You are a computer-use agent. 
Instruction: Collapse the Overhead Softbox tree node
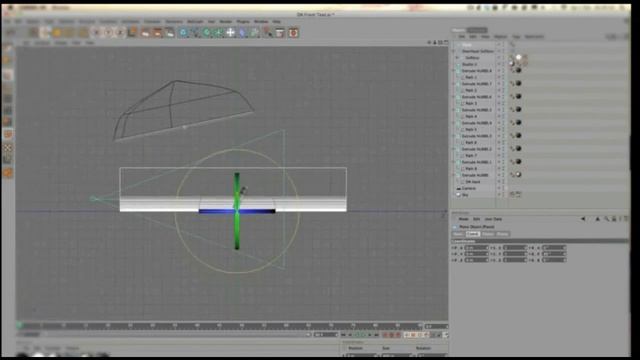tap(453, 51)
